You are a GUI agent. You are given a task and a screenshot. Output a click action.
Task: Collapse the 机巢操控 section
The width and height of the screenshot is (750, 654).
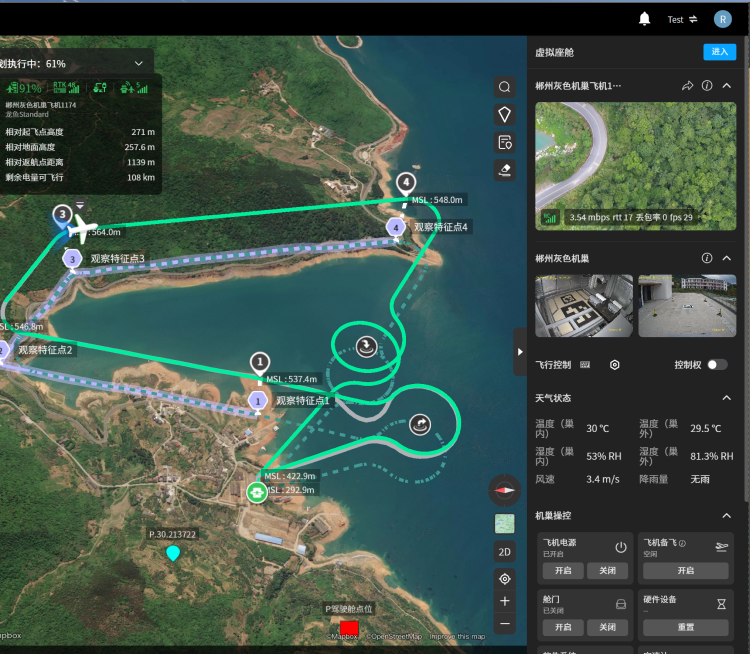click(x=727, y=515)
